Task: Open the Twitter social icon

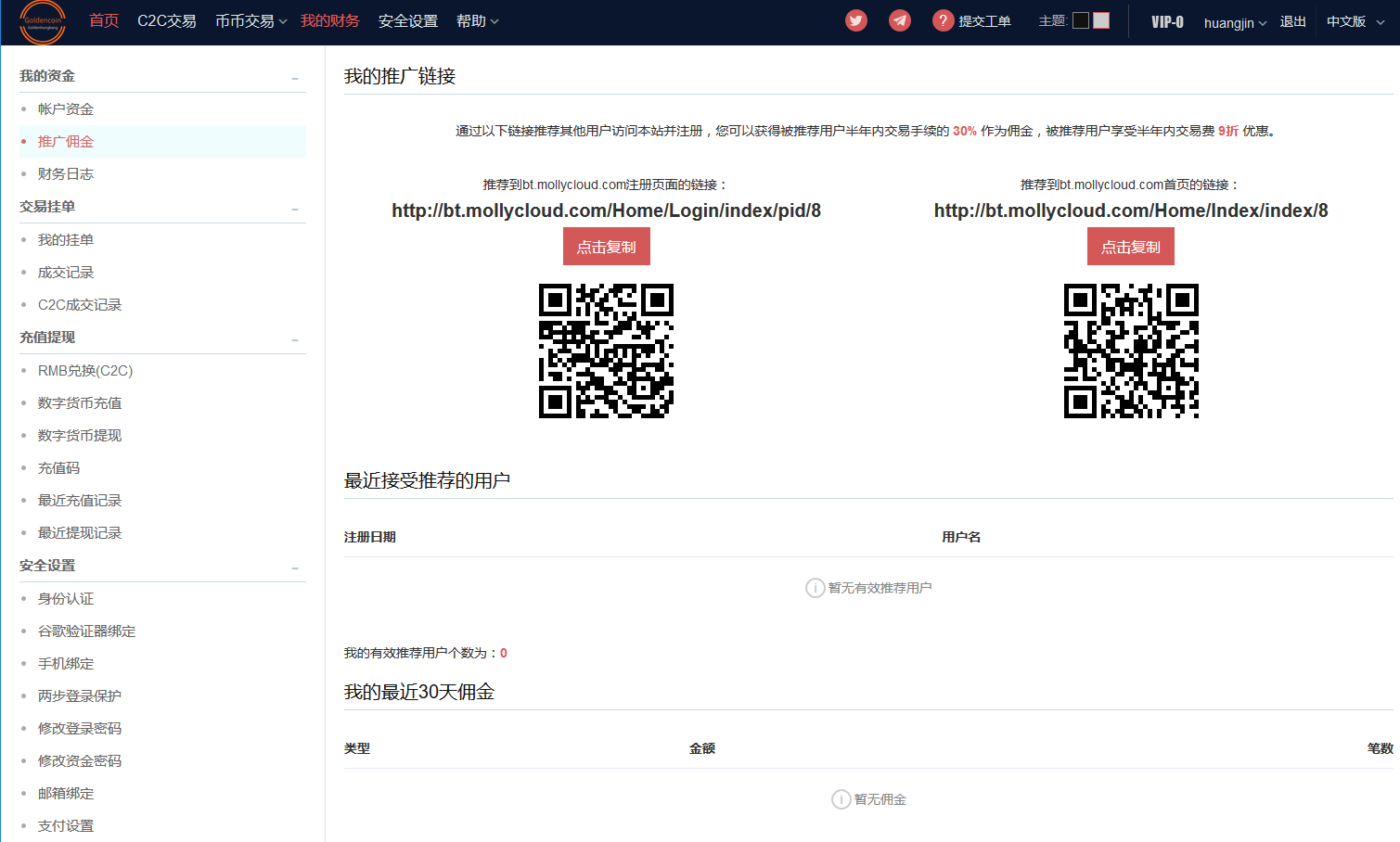Action: click(855, 20)
